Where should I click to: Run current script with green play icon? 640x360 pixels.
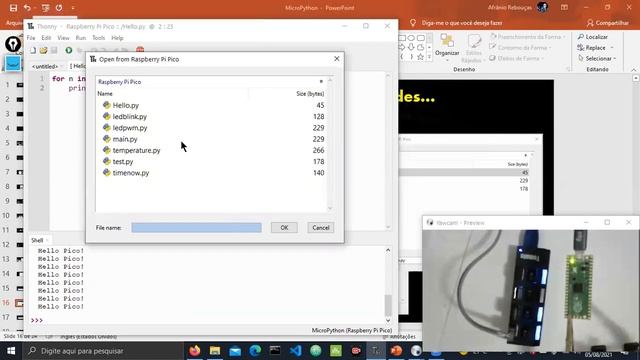[x=69, y=50]
